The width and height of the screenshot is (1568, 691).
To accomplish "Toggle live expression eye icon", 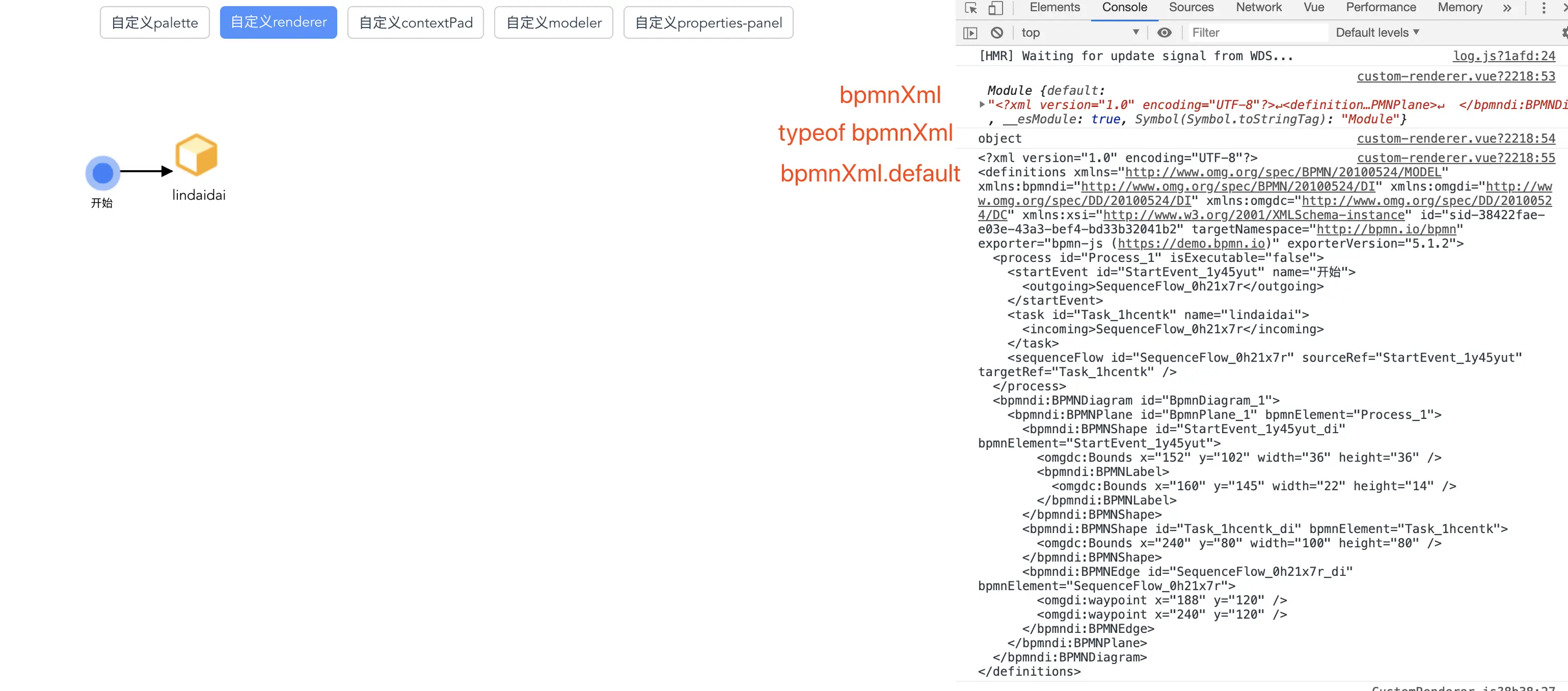I will point(1164,33).
